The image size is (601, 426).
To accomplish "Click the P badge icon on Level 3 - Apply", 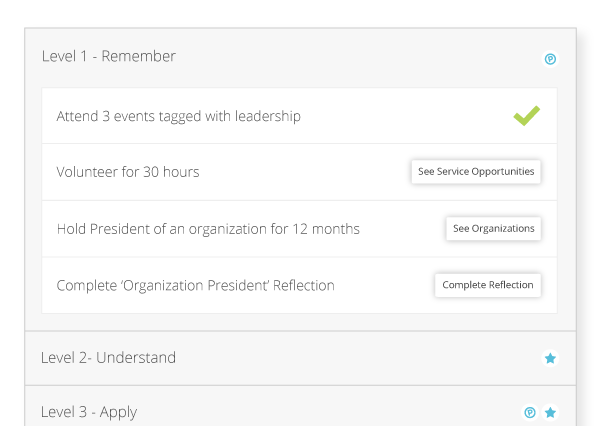I will click(530, 412).
